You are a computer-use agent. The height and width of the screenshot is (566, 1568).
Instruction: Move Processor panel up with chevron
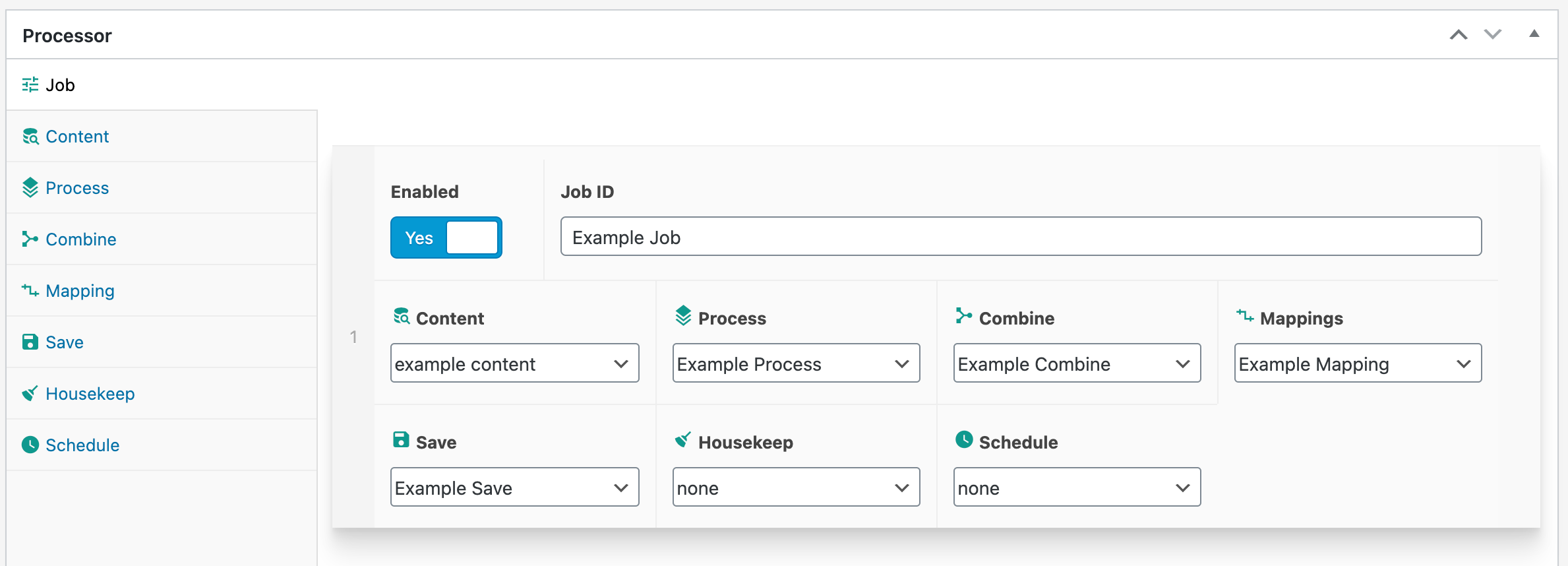tap(1459, 35)
